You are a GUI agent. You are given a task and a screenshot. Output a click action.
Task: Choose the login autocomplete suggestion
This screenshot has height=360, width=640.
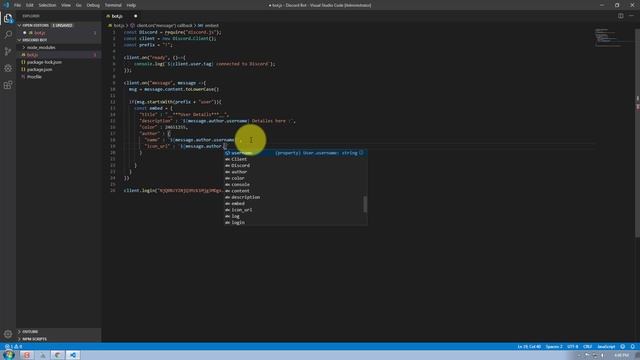pos(295,222)
